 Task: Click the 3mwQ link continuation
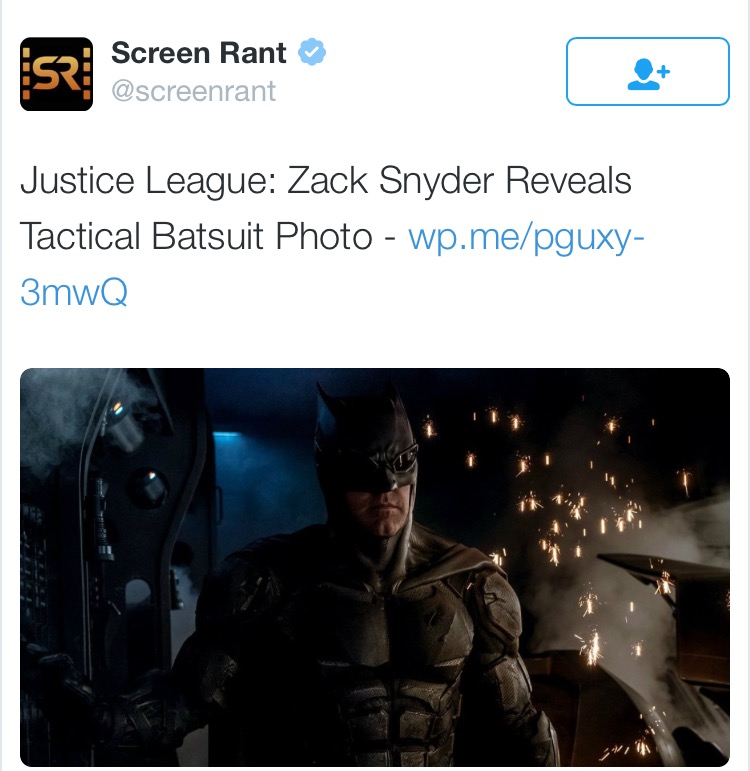(74, 293)
